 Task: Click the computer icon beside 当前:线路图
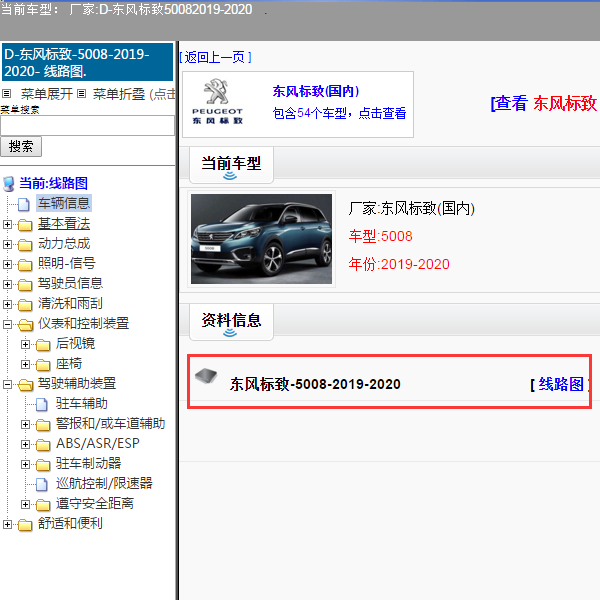9,184
